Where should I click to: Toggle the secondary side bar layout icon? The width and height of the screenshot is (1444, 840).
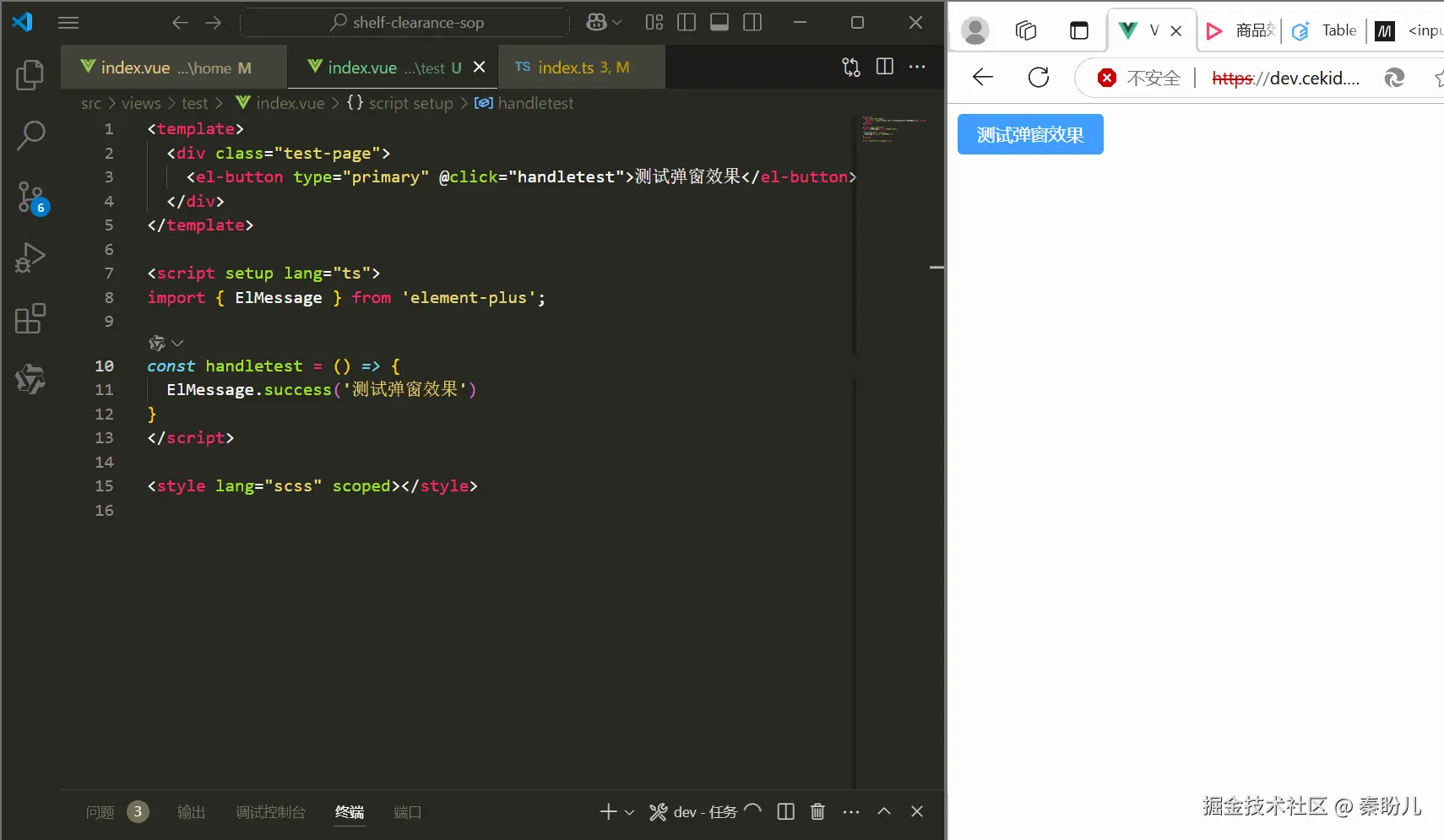pyautogui.click(x=752, y=23)
